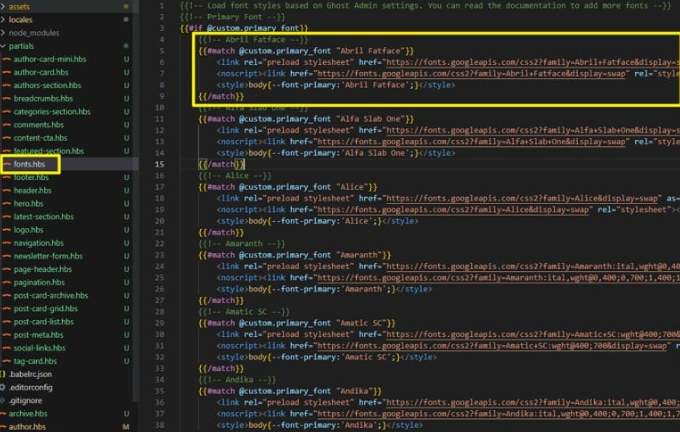Viewport: 680px width, 432px height.
Task: Open post-card-grid.hbs file
Action: pos(46,308)
